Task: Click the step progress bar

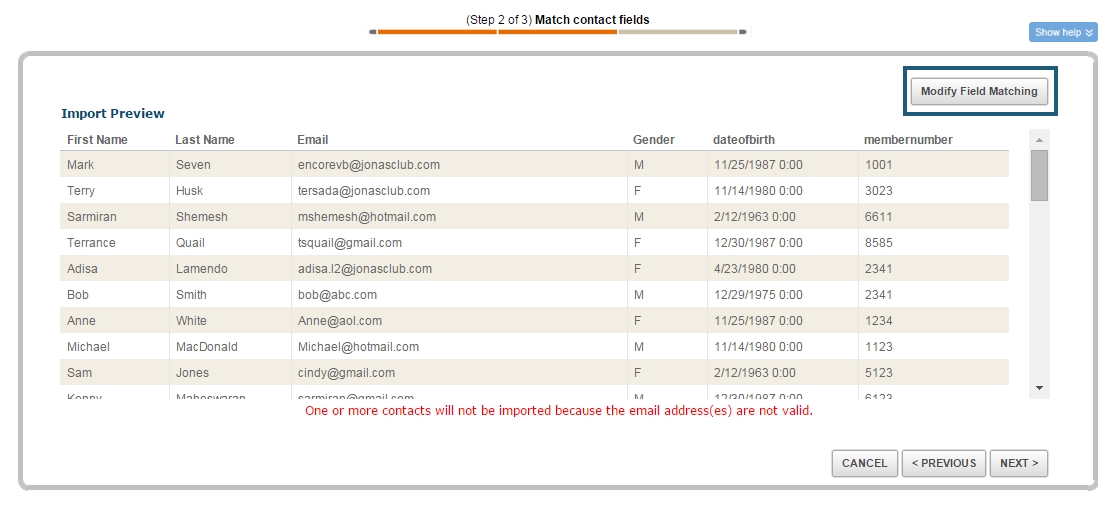Action: click(x=557, y=32)
